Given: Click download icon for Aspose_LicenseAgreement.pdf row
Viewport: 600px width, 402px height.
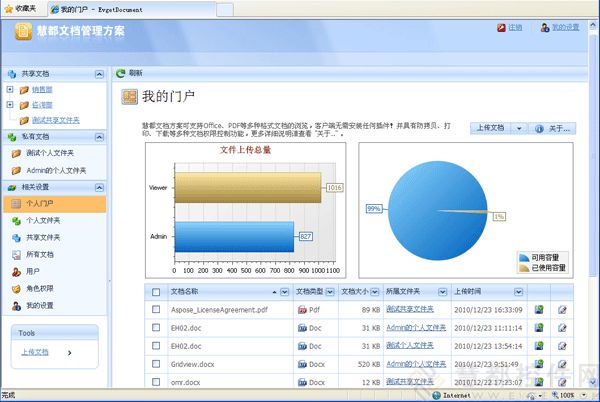Looking at the screenshot, I should coord(540,310).
